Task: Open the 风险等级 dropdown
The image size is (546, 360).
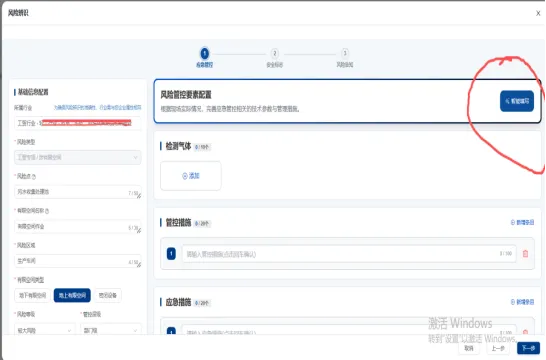Action: [44, 330]
